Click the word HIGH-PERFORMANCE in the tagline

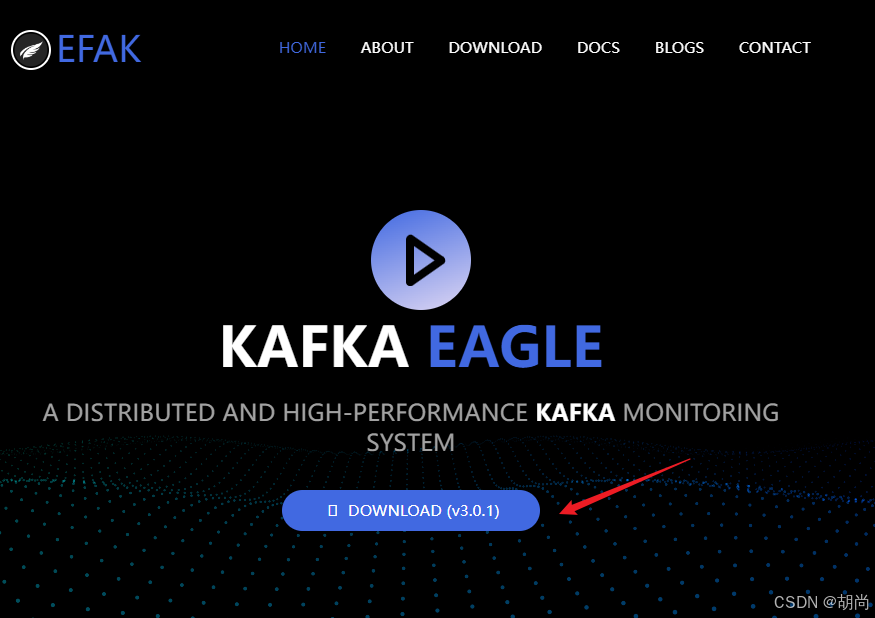(x=405, y=413)
